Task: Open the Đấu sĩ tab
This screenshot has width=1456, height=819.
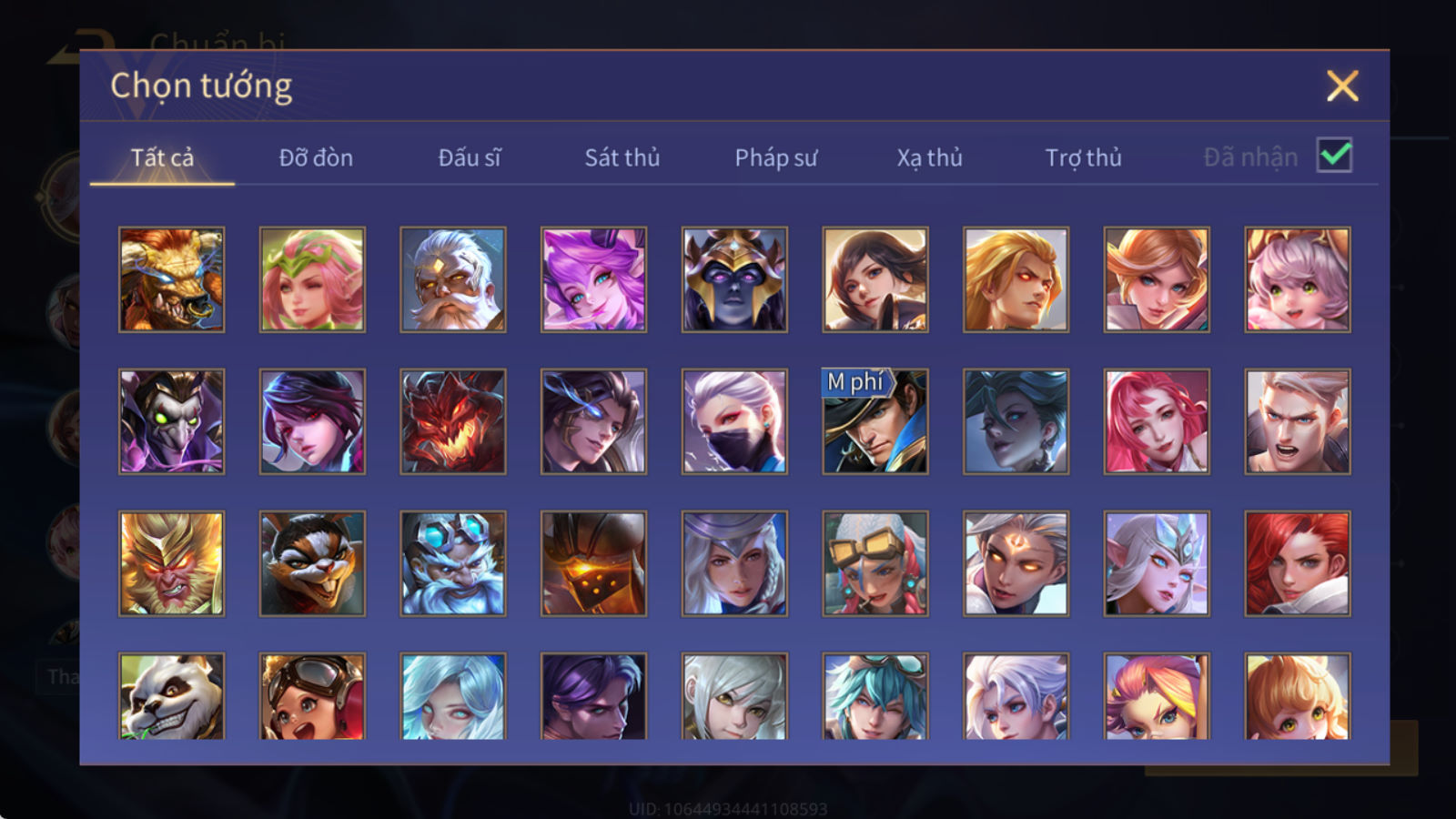Action: [x=469, y=157]
